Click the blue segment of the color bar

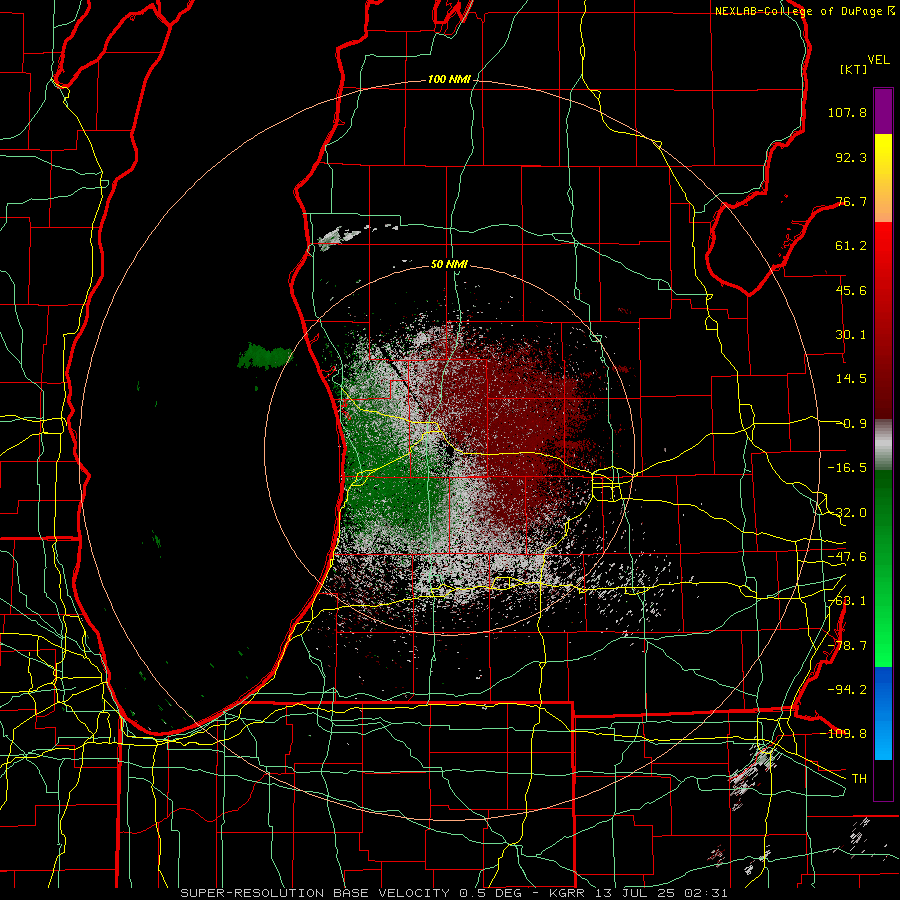[x=883, y=712]
